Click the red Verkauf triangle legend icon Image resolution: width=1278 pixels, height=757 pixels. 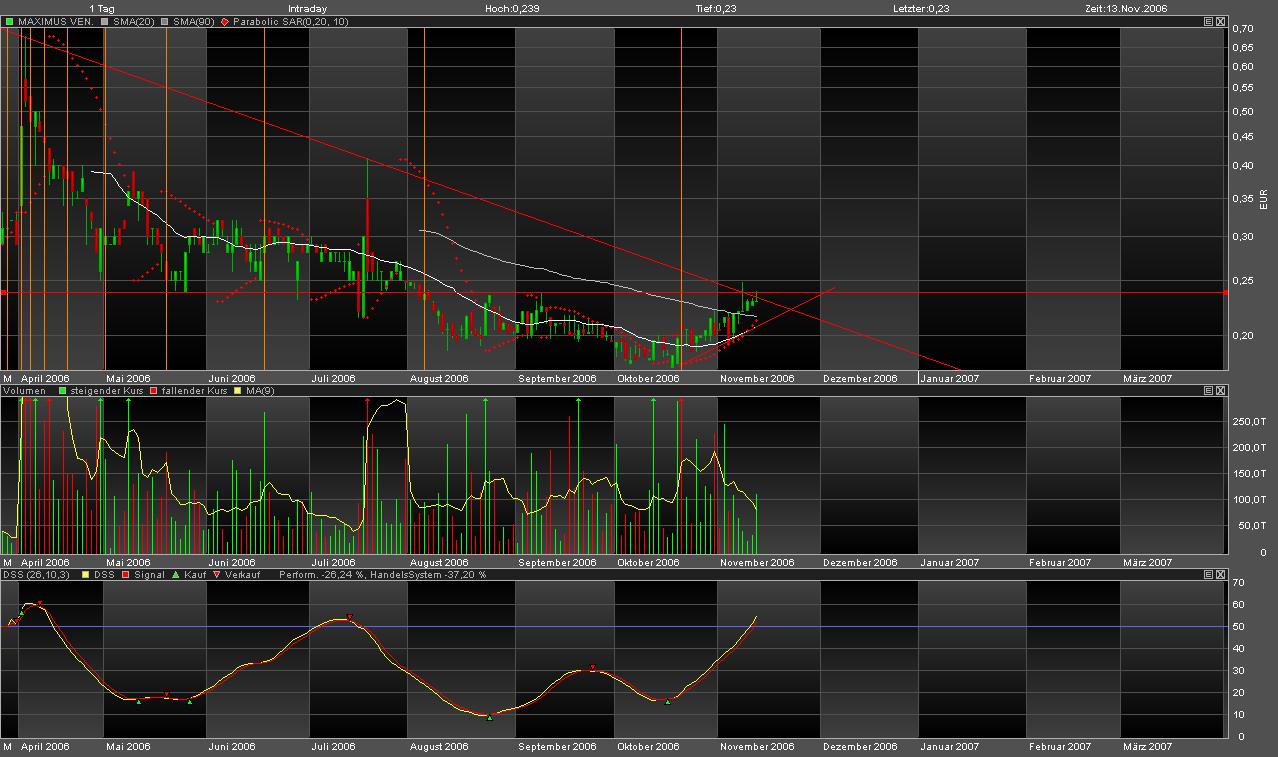(217, 575)
